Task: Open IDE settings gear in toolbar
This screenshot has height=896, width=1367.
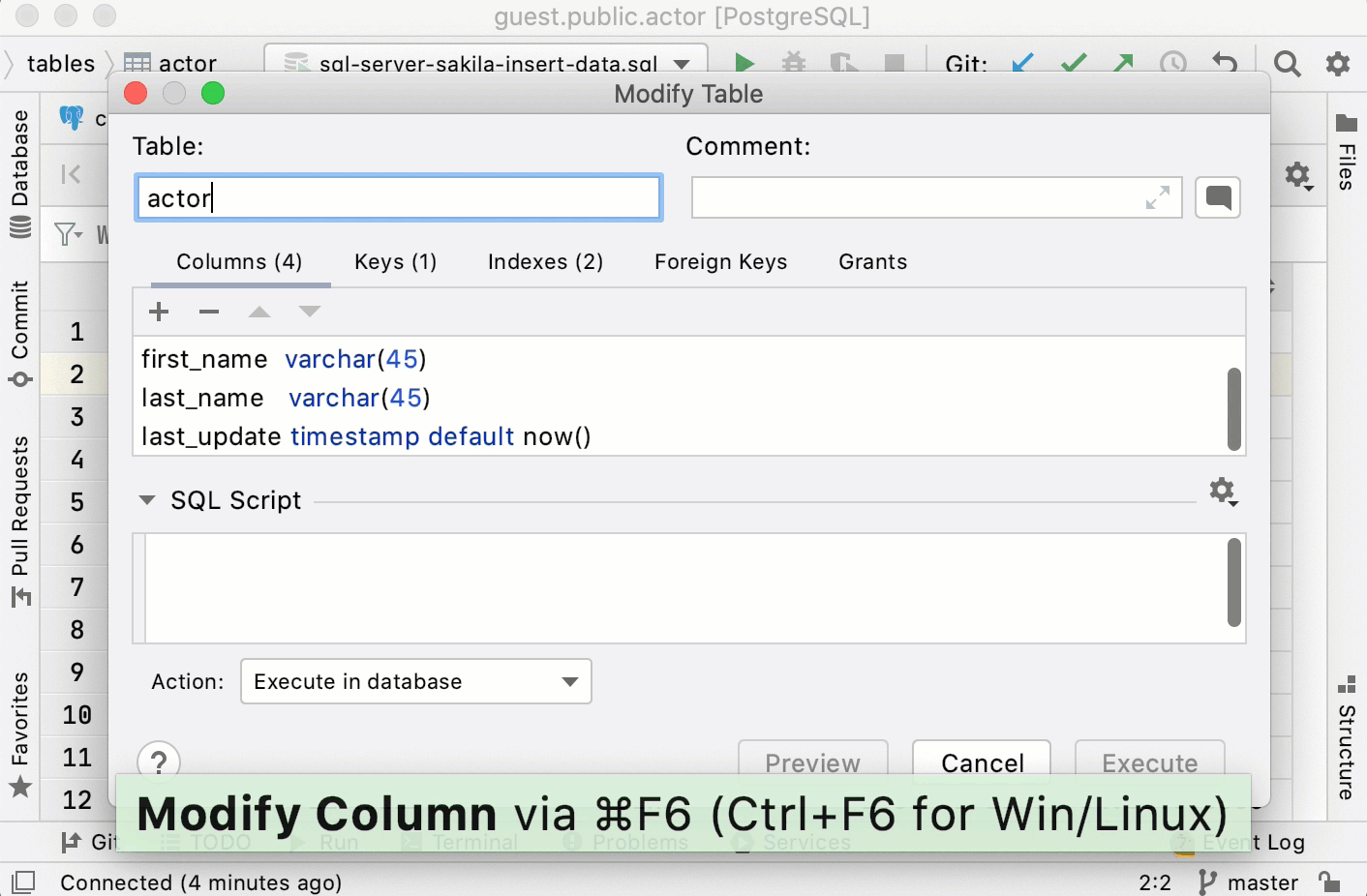Action: pyautogui.click(x=1338, y=64)
